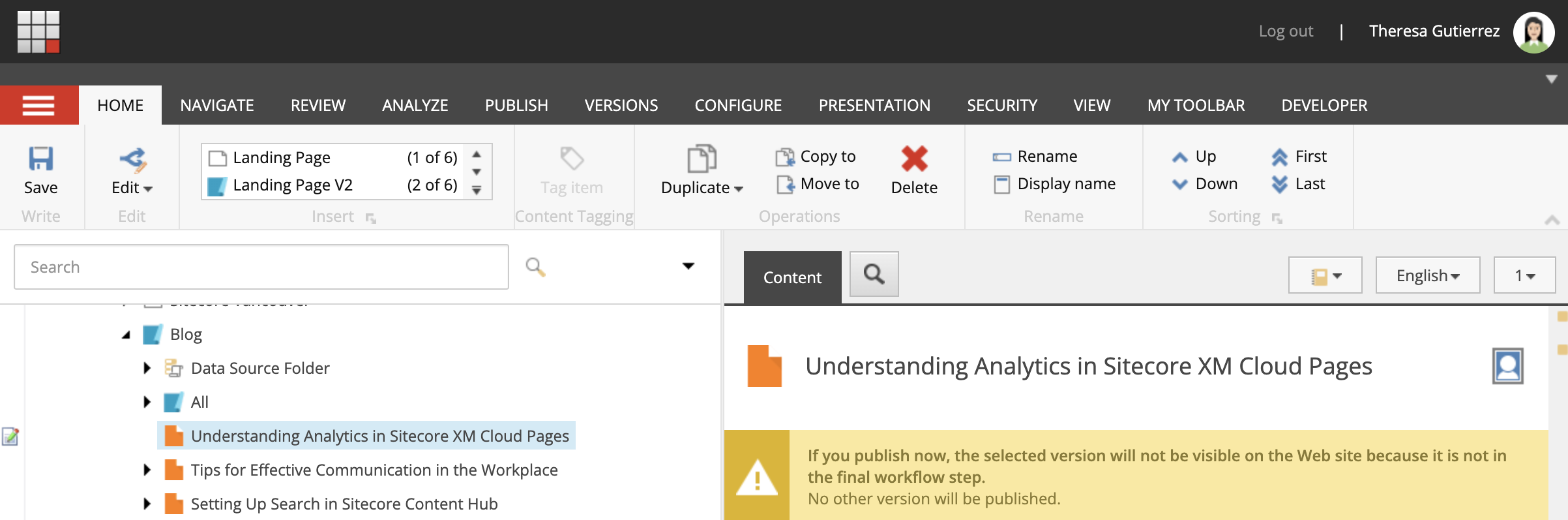
Task: Open the Sorting group dialog launcher
Action: [x=1277, y=219]
